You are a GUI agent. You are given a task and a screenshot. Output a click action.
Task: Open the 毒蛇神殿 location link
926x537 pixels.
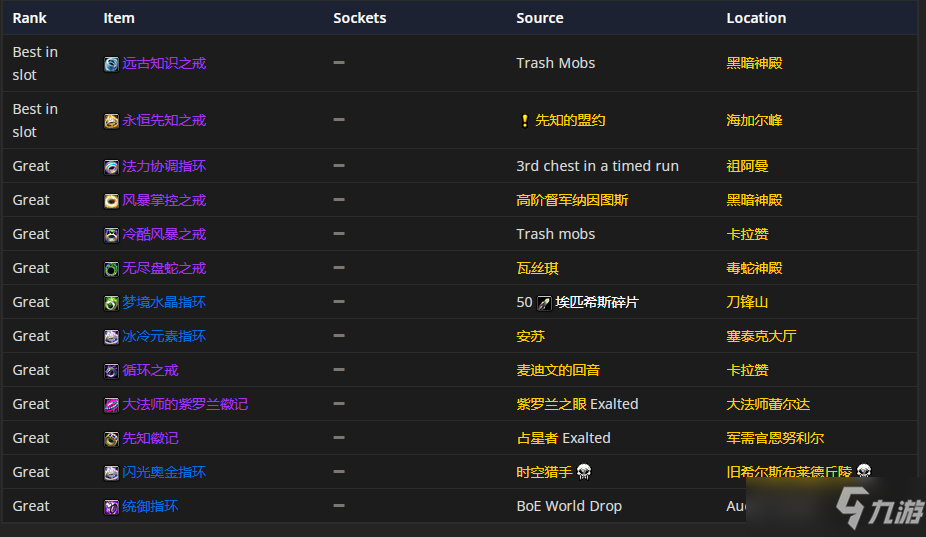click(754, 268)
